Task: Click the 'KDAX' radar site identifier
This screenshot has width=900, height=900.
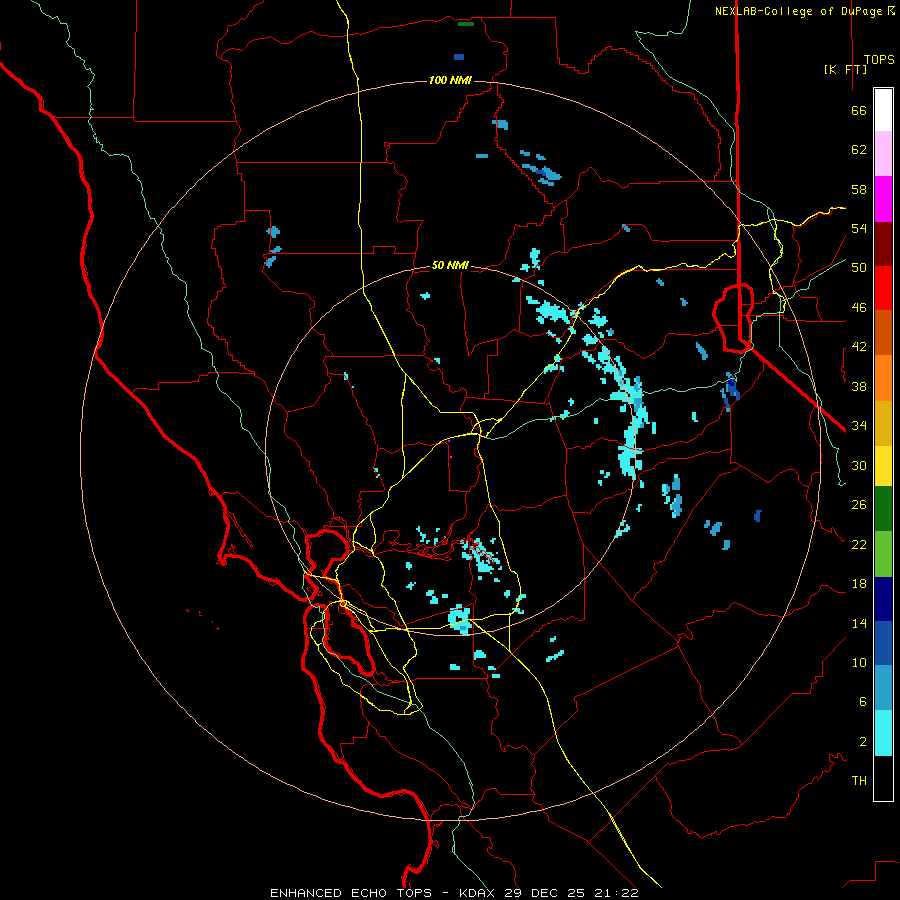Action: click(x=479, y=893)
